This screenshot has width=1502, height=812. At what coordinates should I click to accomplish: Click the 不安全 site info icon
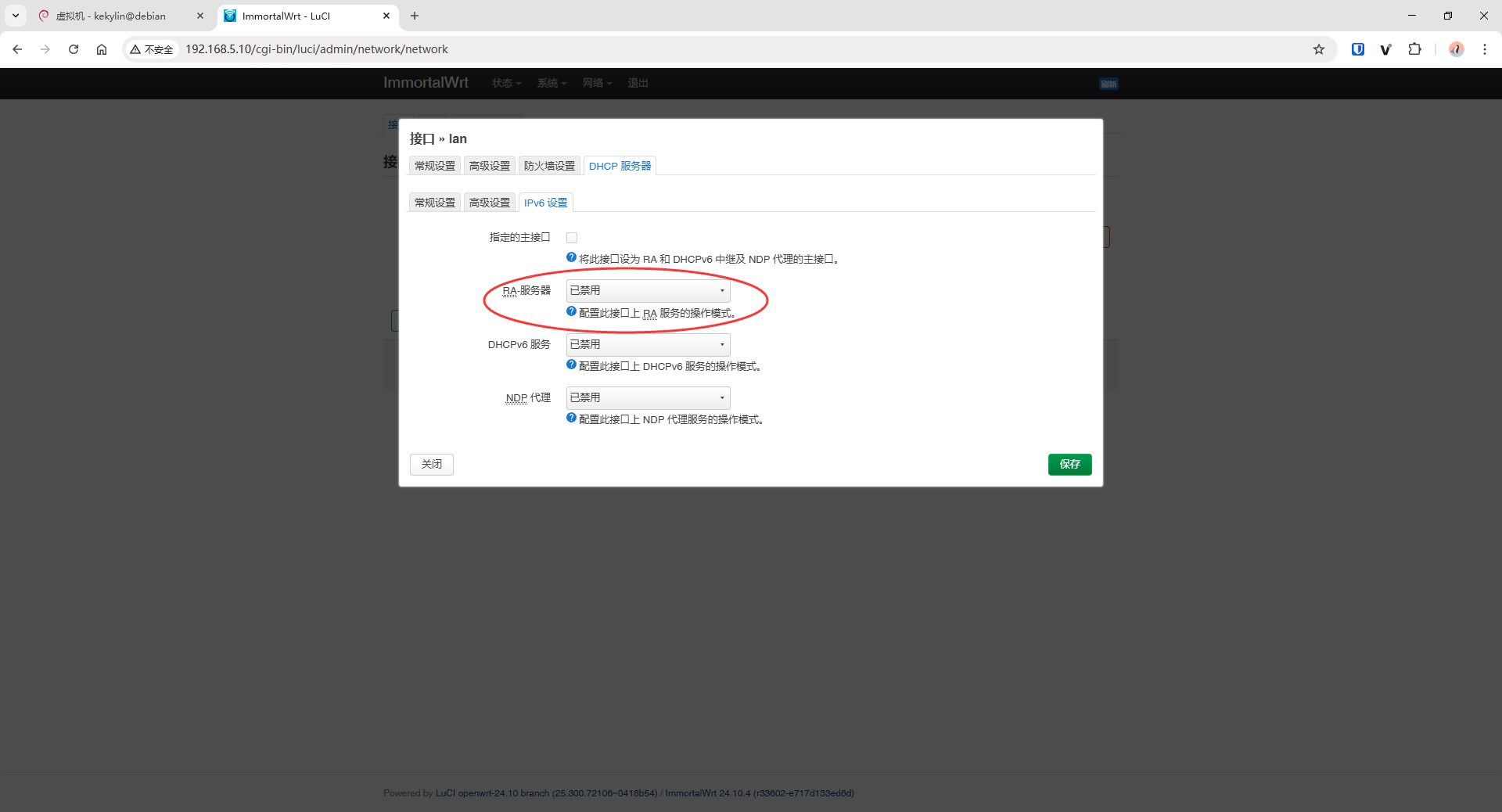click(x=152, y=49)
